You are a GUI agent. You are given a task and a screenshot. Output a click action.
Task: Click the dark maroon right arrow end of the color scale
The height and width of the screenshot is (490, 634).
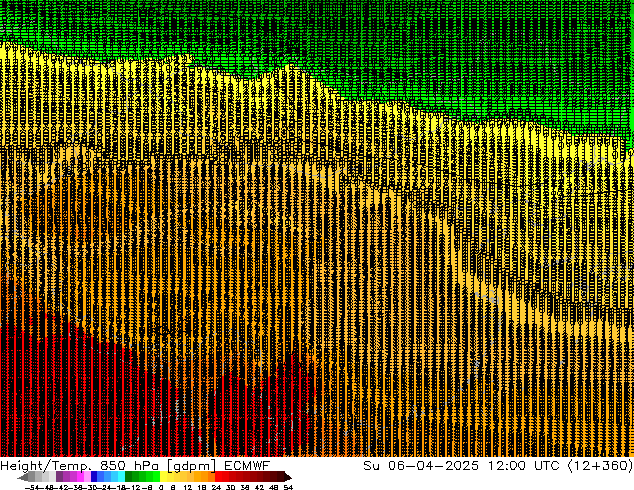tap(288, 477)
